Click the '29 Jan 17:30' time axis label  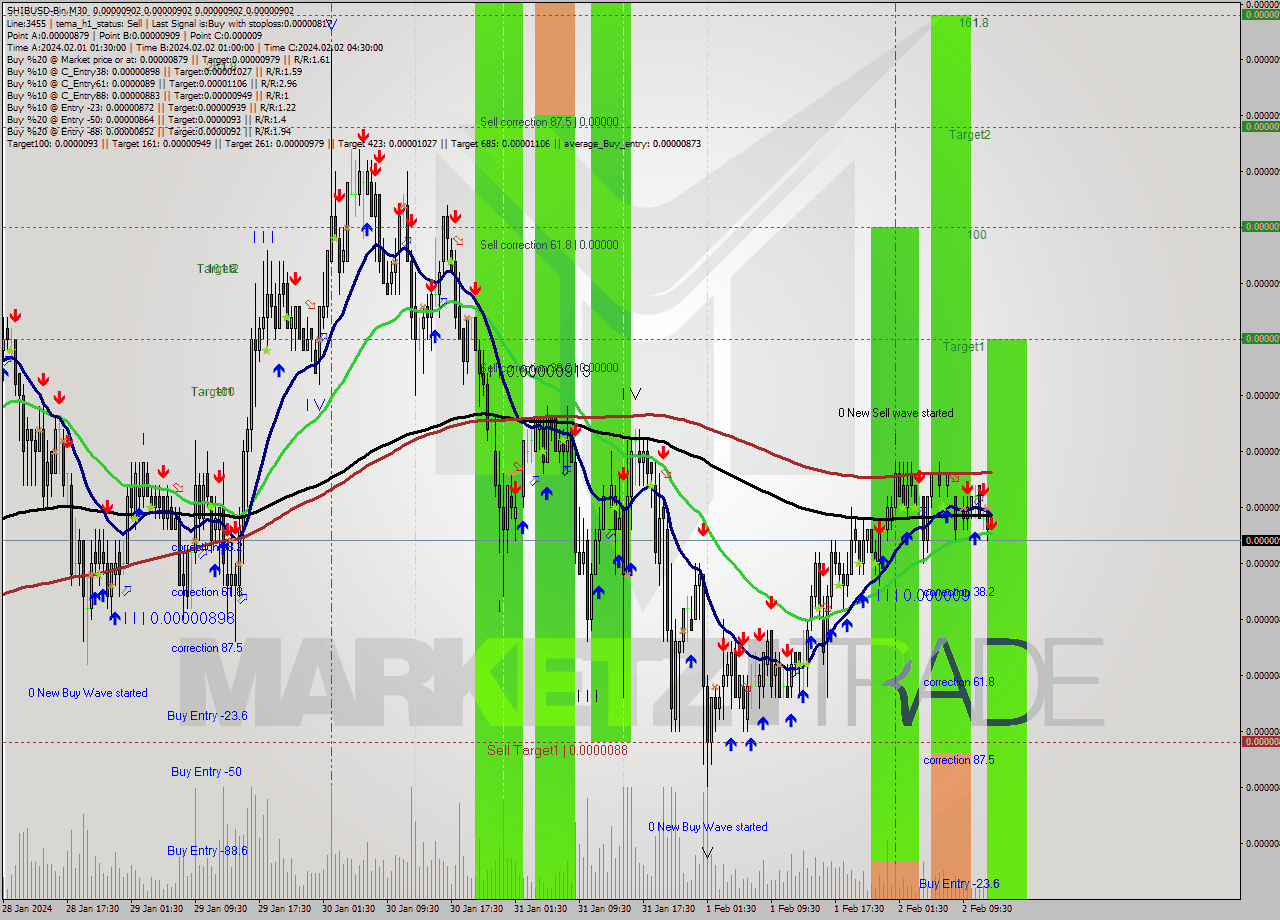(x=285, y=909)
